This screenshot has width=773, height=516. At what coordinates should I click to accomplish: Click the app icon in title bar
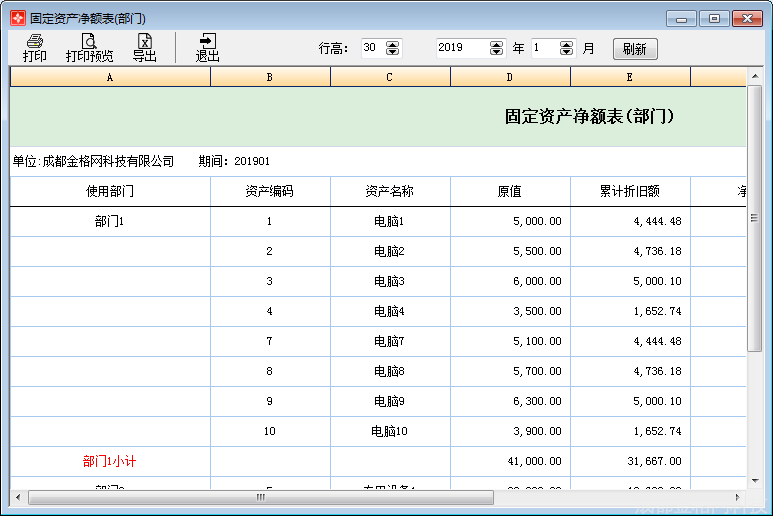coord(18,18)
